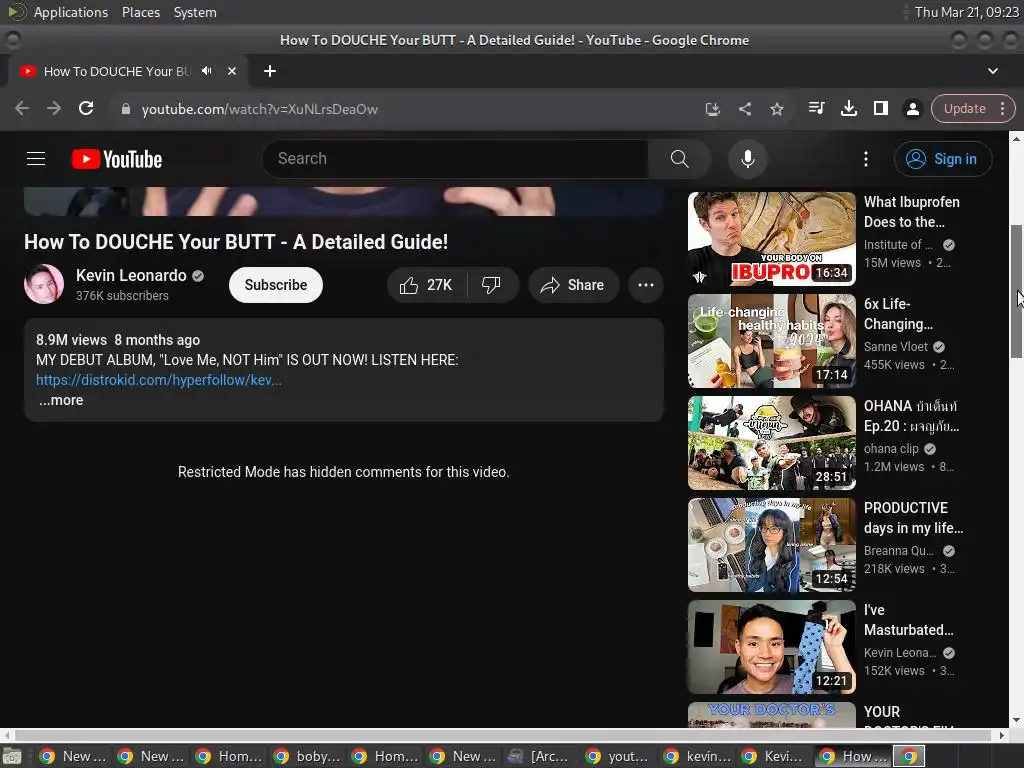Click show desktop icon in taskbar
1024x768 pixels.
12,756
